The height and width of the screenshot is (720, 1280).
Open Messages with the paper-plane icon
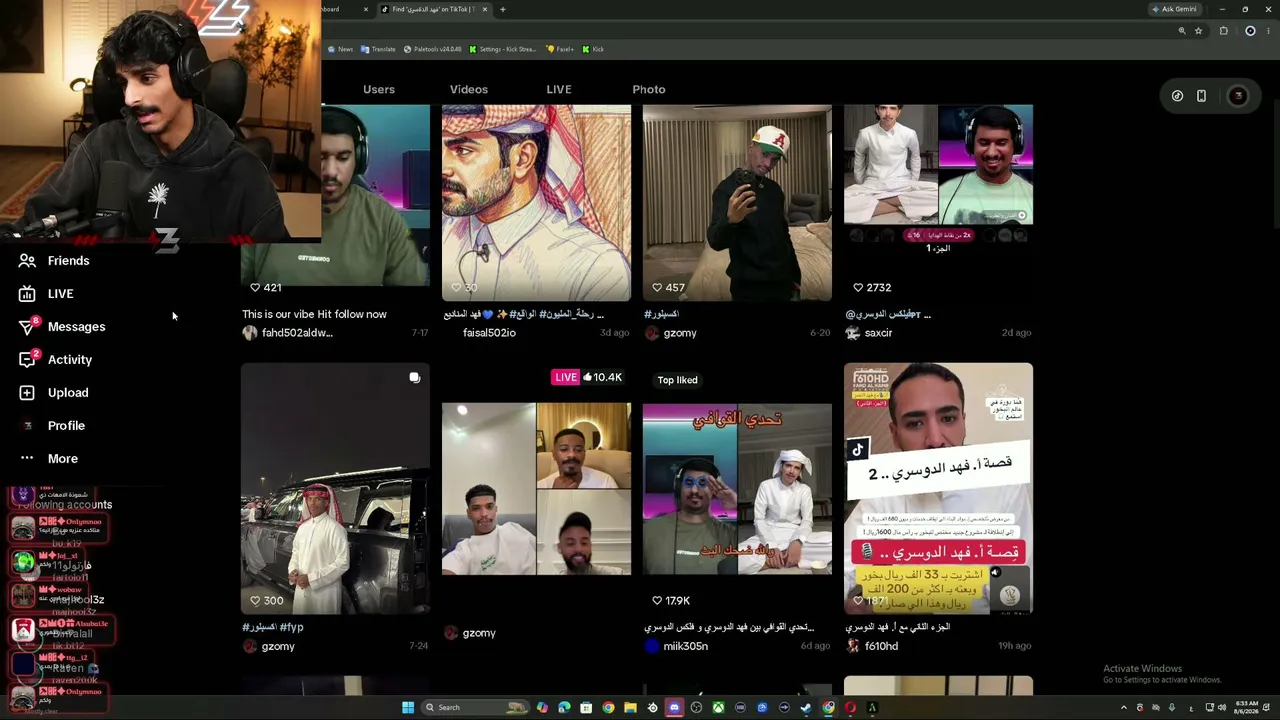pos(27,327)
